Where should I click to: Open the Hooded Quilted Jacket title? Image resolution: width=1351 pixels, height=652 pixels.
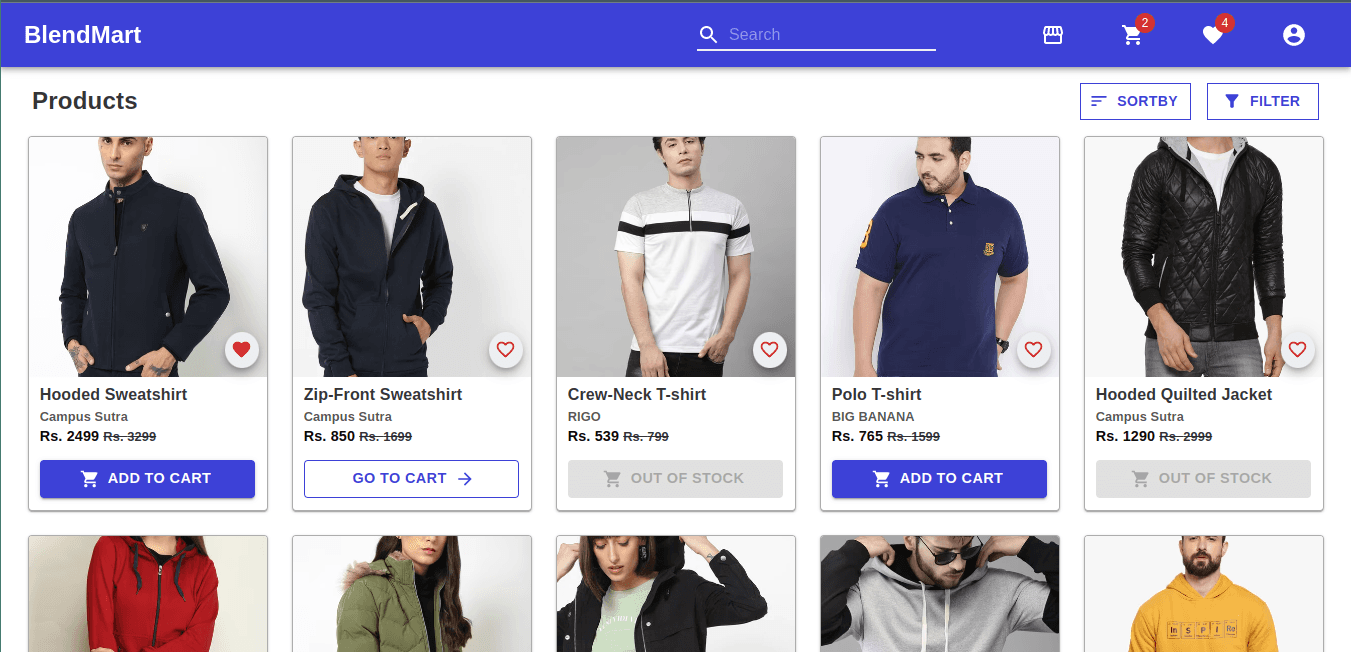point(1184,395)
